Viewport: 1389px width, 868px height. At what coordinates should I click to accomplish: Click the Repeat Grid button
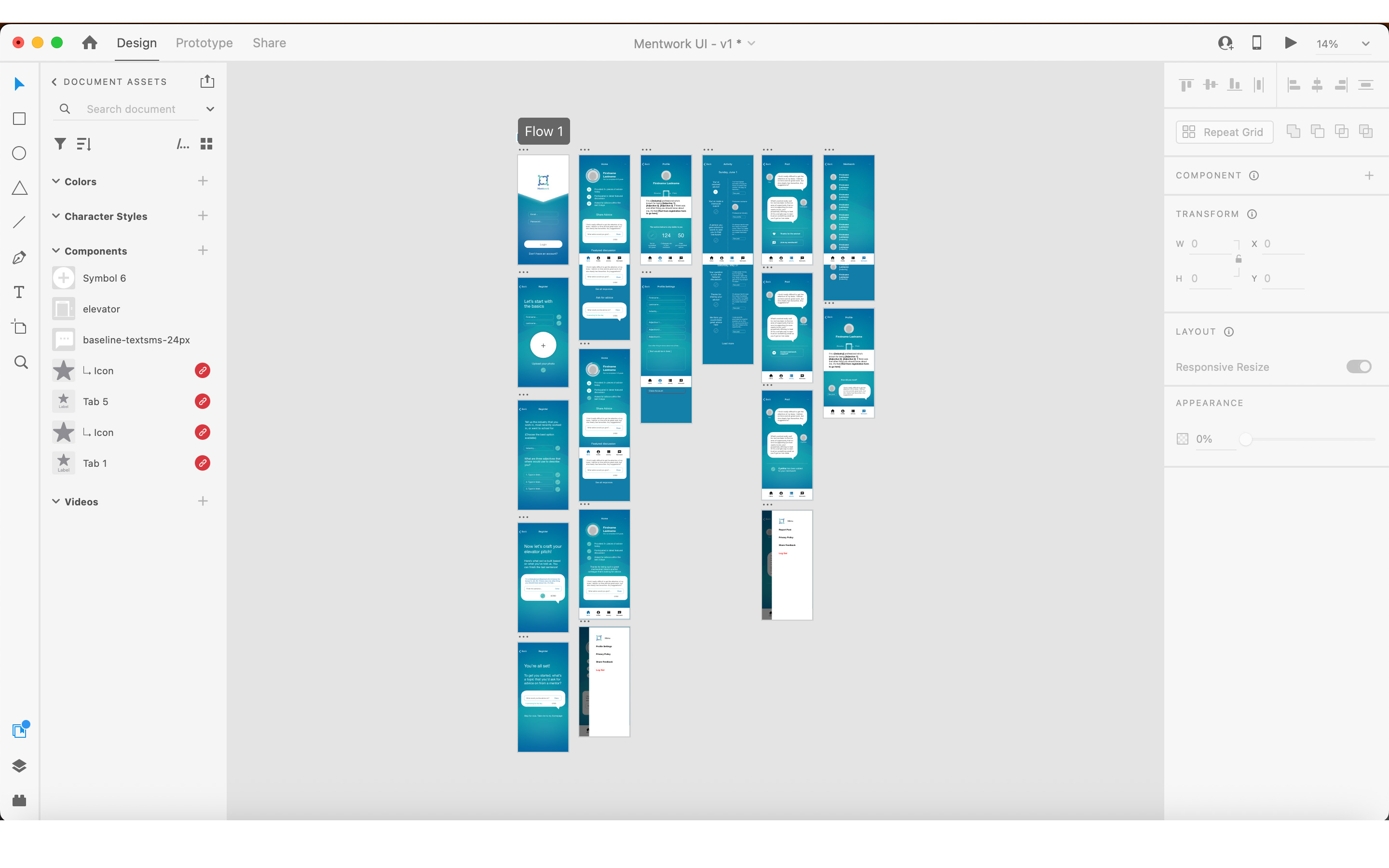pos(1224,132)
